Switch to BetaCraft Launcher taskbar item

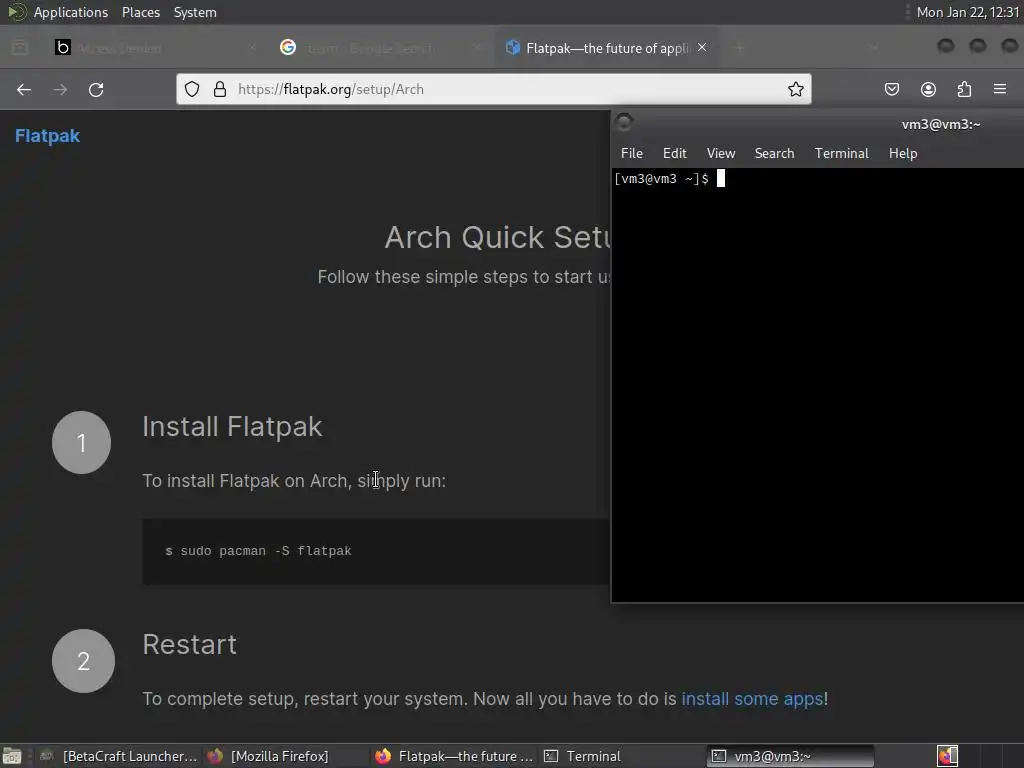tap(118, 756)
